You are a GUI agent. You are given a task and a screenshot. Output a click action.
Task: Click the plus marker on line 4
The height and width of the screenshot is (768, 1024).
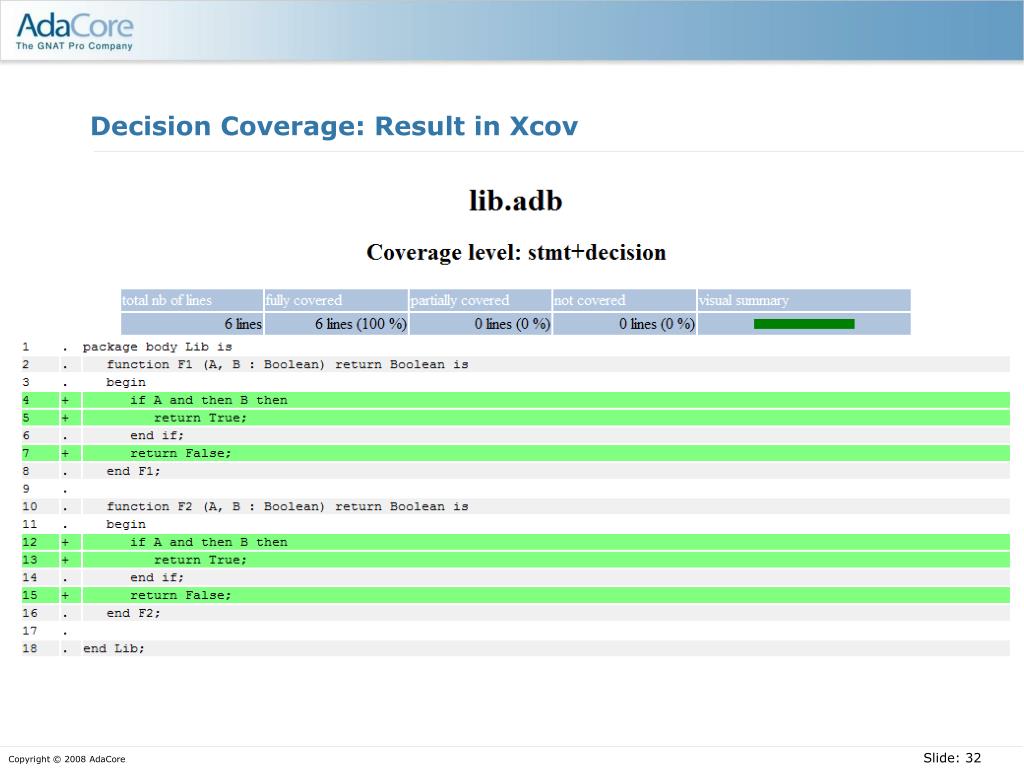tap(65, 400)
